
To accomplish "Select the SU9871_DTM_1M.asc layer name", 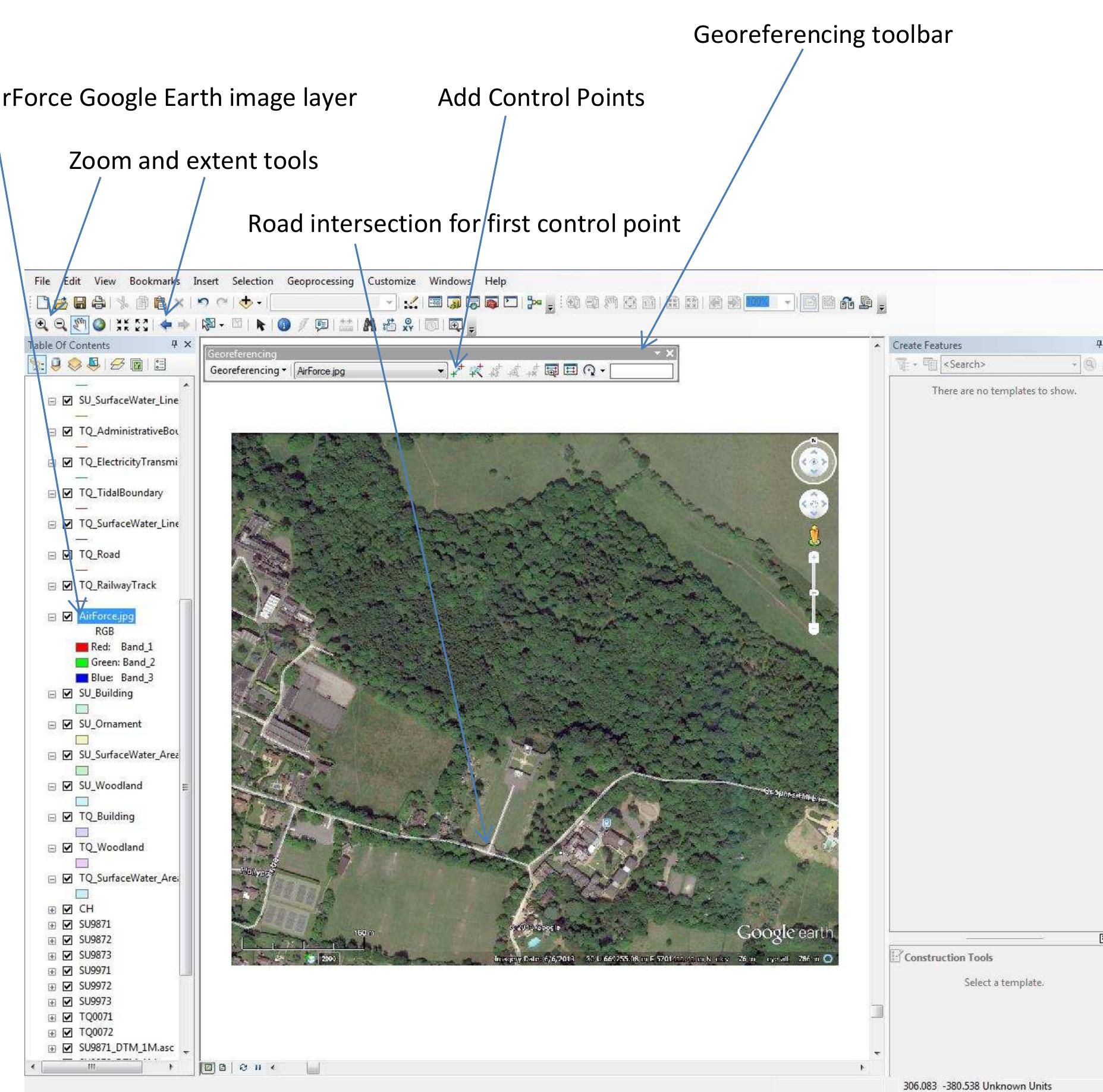I will click(x=126, y=1047).
